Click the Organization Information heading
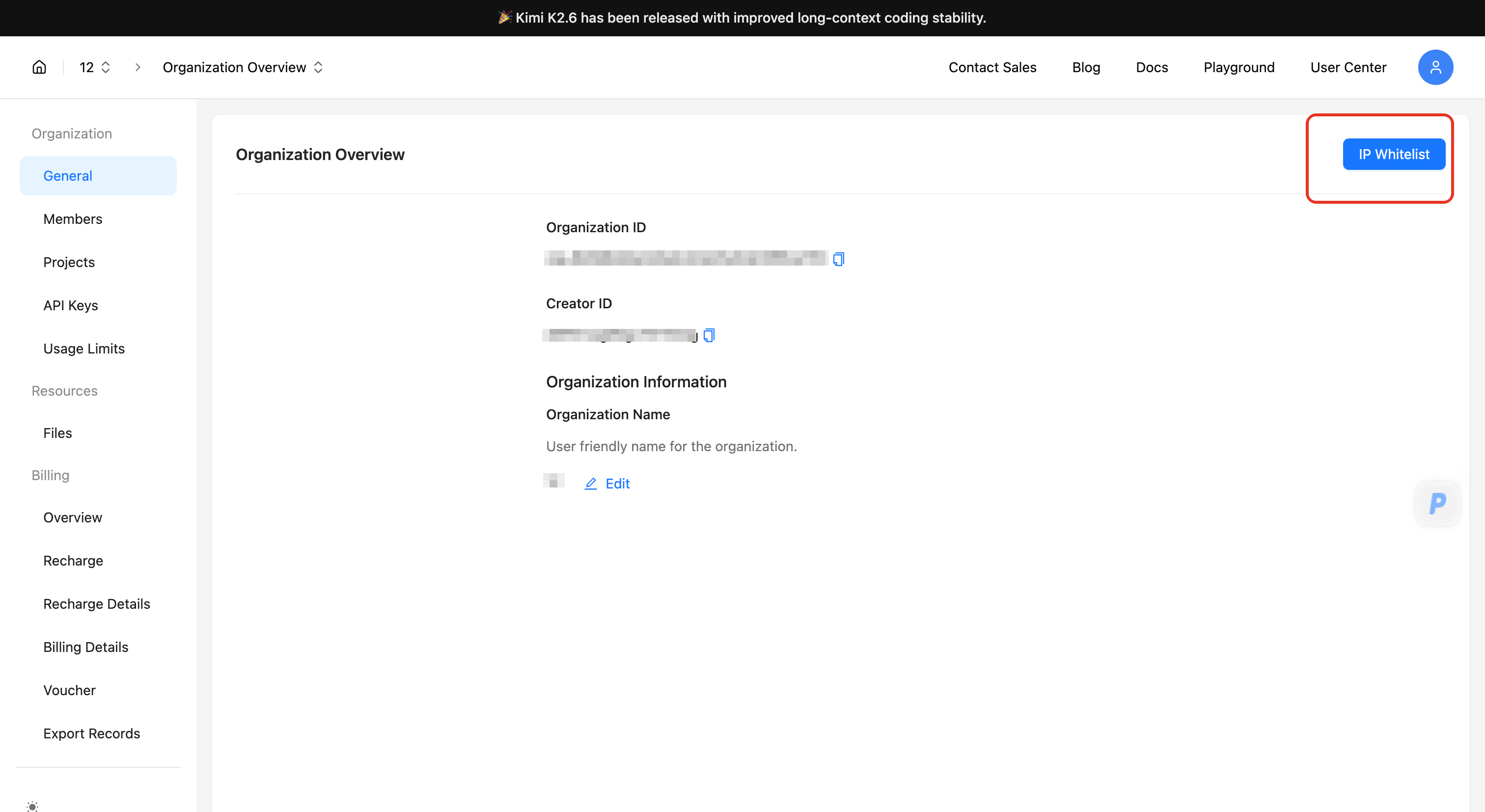This screenshot has height=812, width=1485. coord(636,382)
